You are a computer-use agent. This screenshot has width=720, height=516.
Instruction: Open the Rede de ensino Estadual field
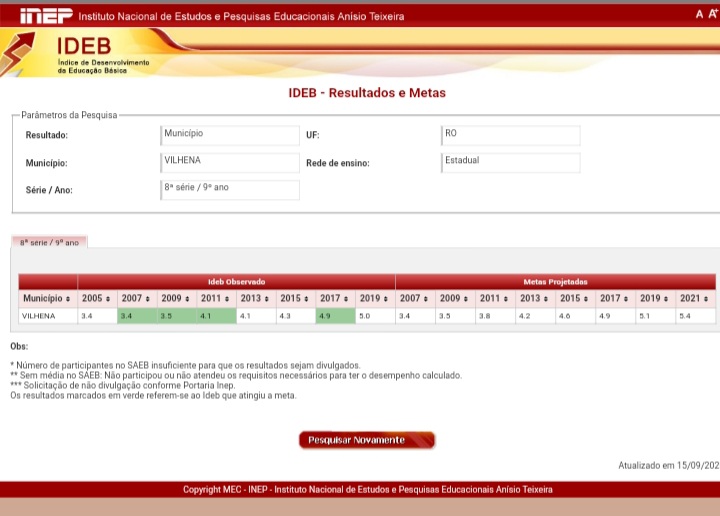tap(510, 162)
